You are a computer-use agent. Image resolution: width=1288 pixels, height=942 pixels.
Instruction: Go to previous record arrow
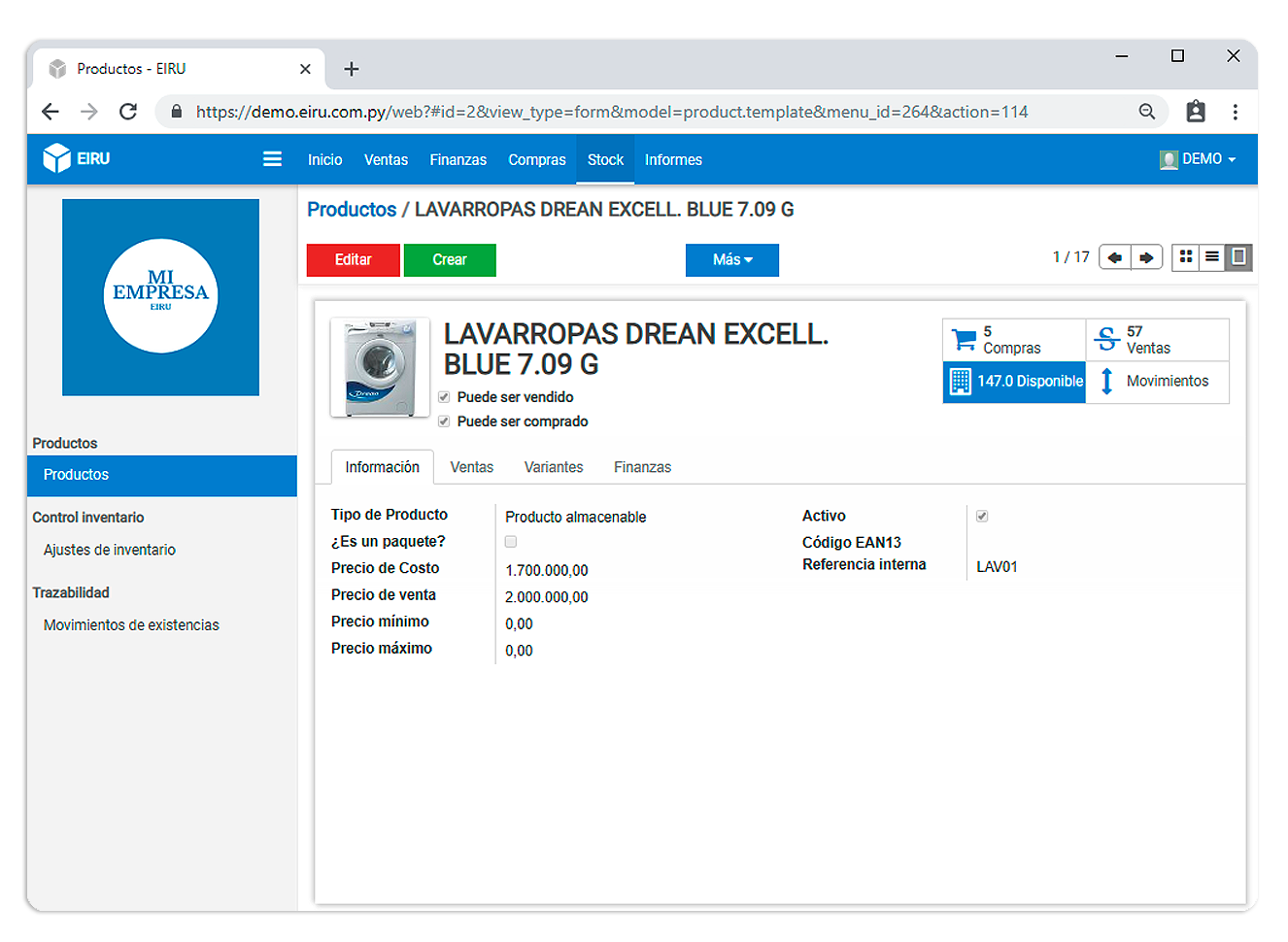[1115, 257]
